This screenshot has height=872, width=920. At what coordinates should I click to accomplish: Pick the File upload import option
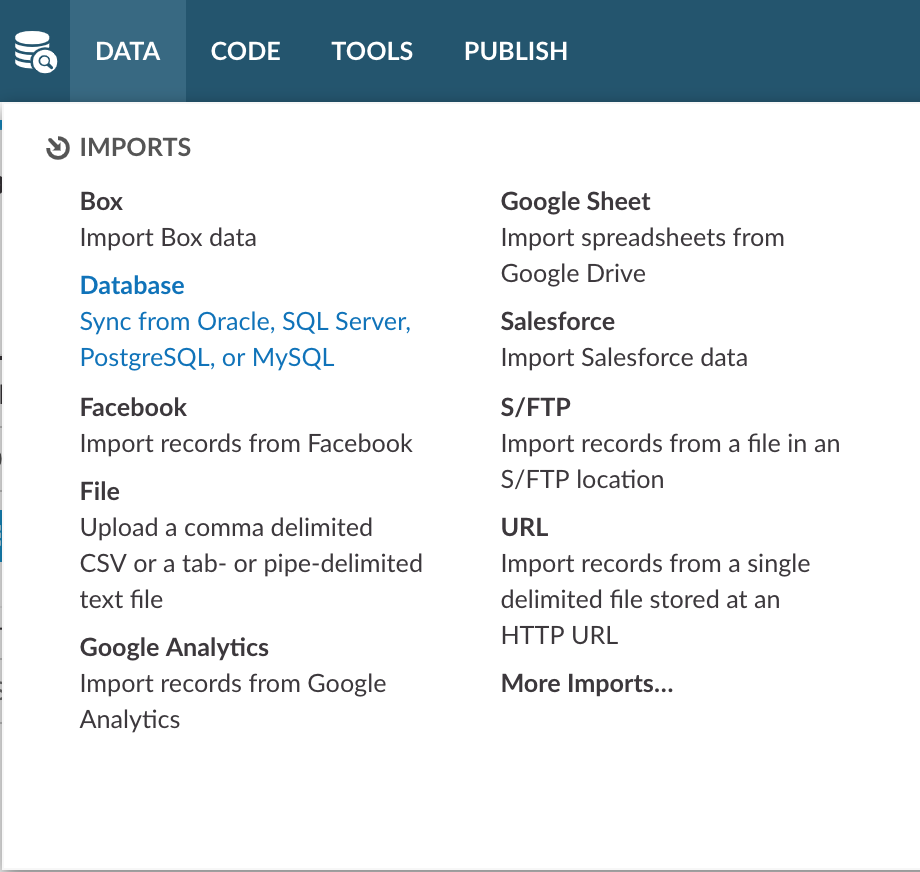100,491
